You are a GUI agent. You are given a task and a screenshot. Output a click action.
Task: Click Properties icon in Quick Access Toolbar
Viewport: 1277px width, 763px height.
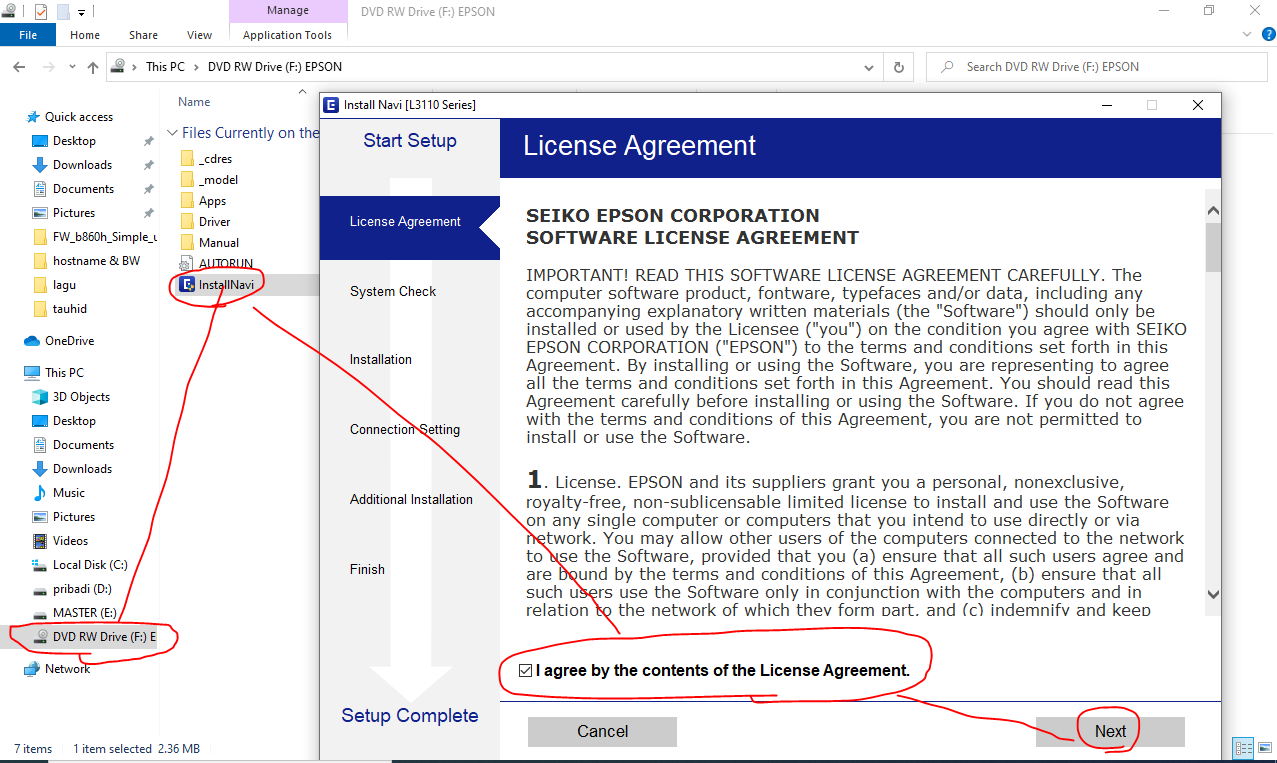click(41, 12)
